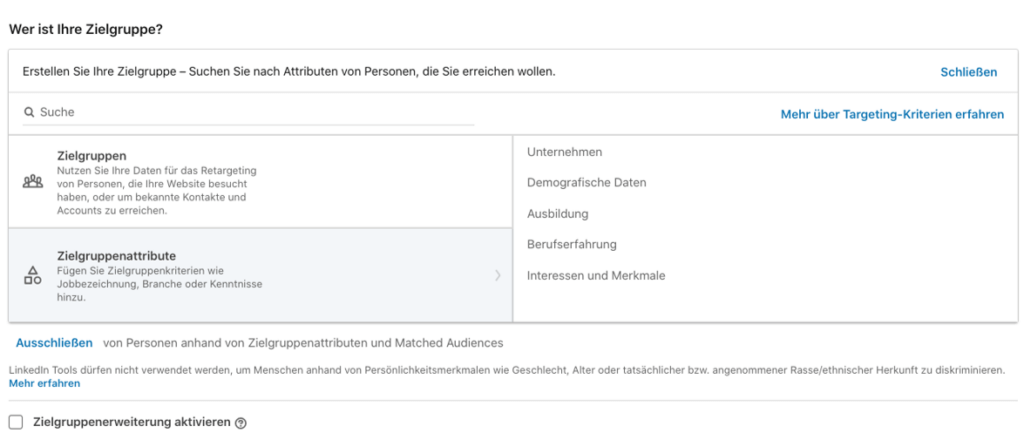Select the Zielgruppenattribute category
This screenshot has height=433, width=1024.
(x=260, y=275)
